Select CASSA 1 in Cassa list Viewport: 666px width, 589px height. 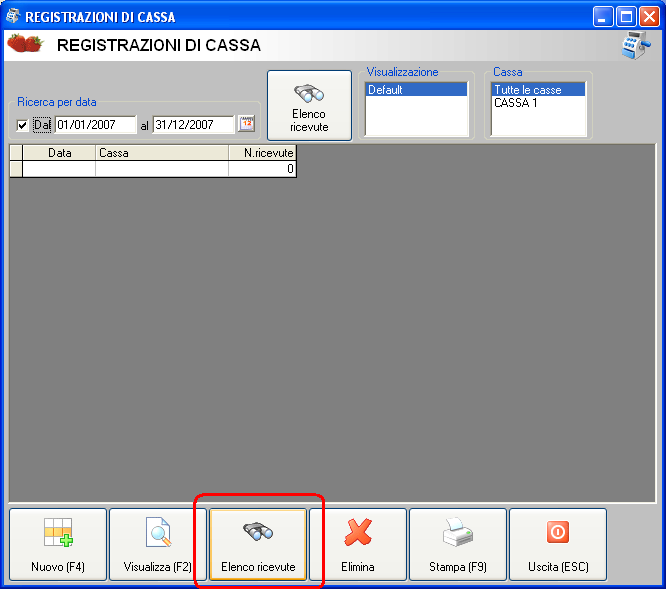coord(538,103)
